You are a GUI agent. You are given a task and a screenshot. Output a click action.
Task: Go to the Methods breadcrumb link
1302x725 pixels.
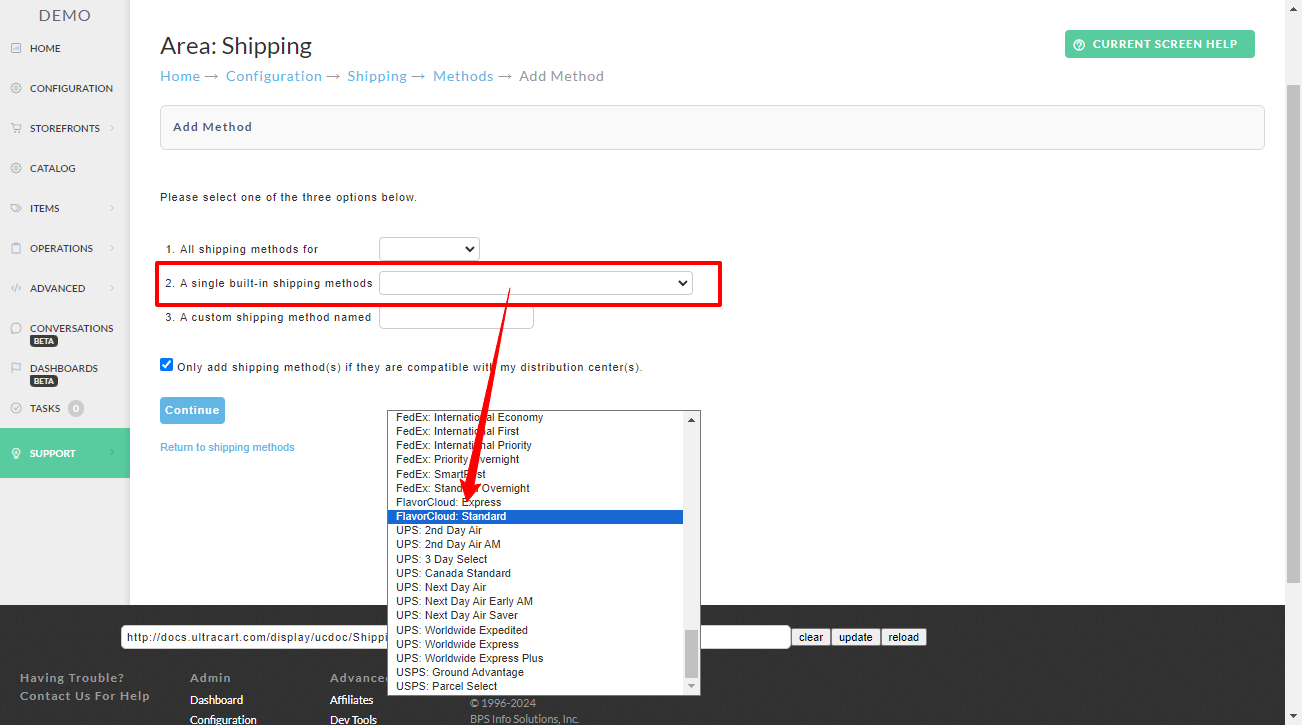463,76
